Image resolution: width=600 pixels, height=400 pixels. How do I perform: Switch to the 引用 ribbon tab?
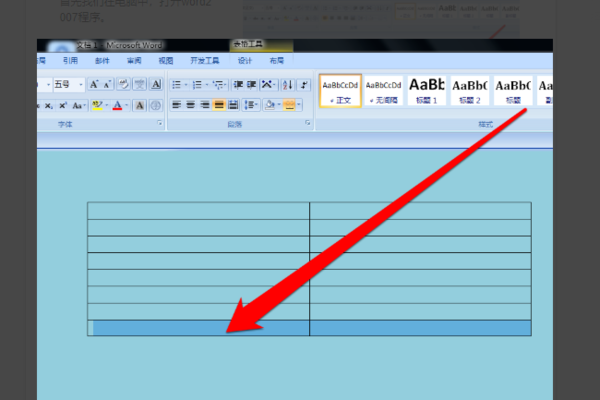pyautogui.click(x=70, y=60)
